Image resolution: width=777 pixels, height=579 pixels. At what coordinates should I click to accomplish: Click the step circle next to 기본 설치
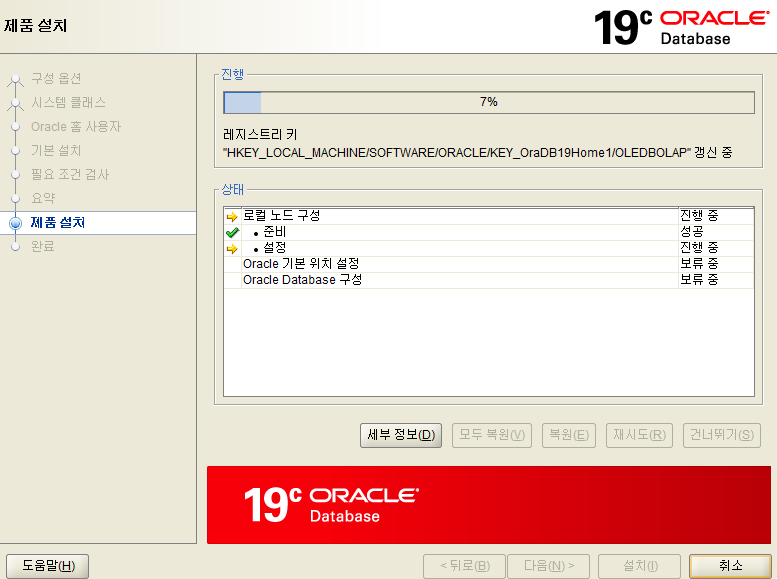point(16,151)
